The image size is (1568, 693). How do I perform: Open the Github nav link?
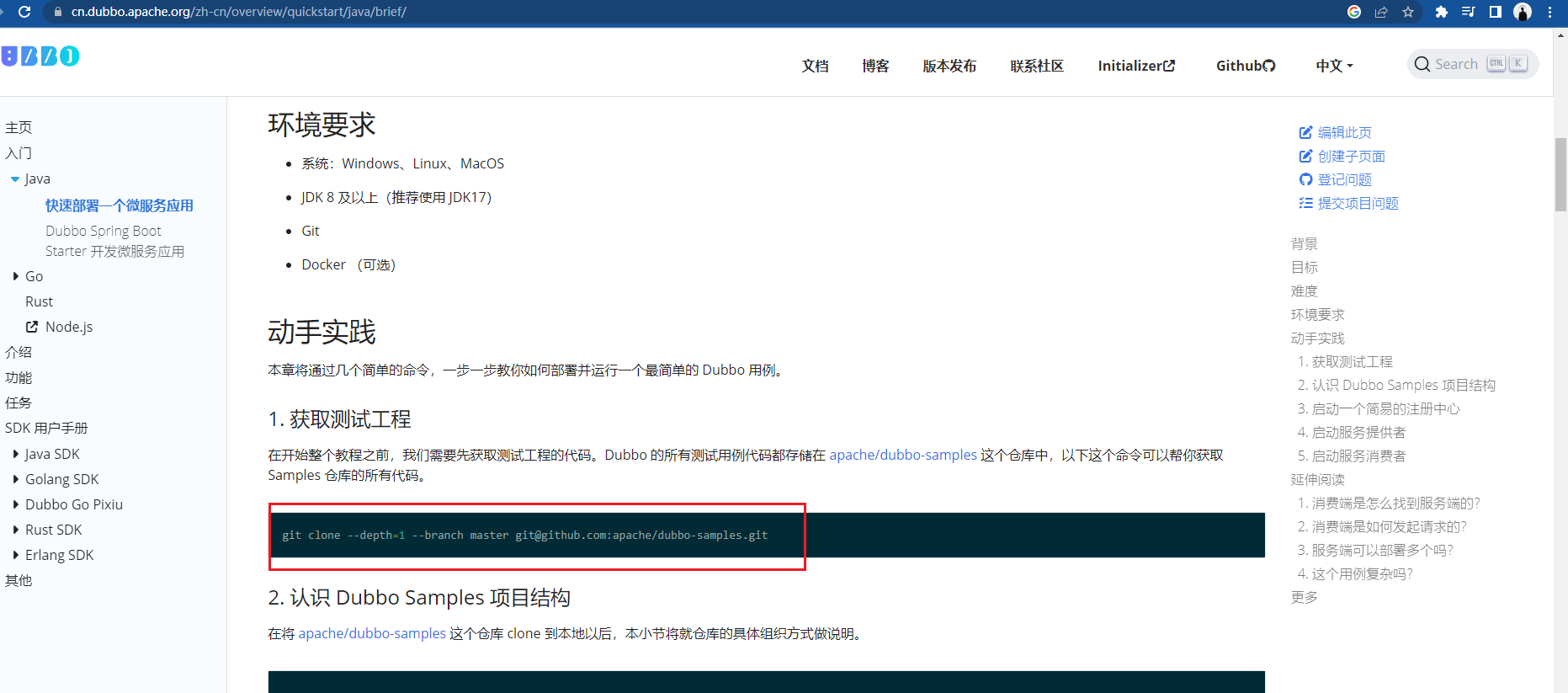1246,66
